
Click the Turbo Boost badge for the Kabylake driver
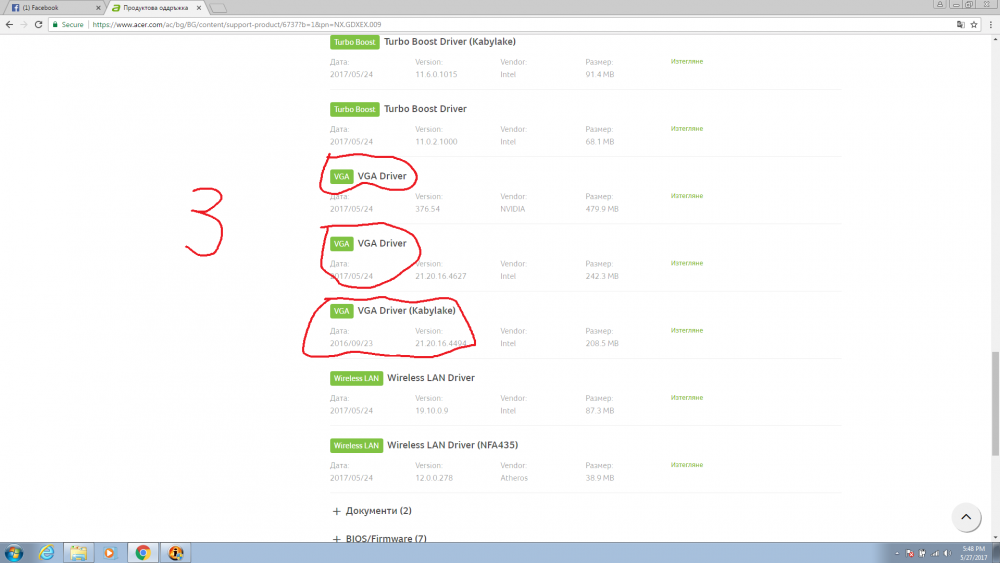click(x=355, y=42)
